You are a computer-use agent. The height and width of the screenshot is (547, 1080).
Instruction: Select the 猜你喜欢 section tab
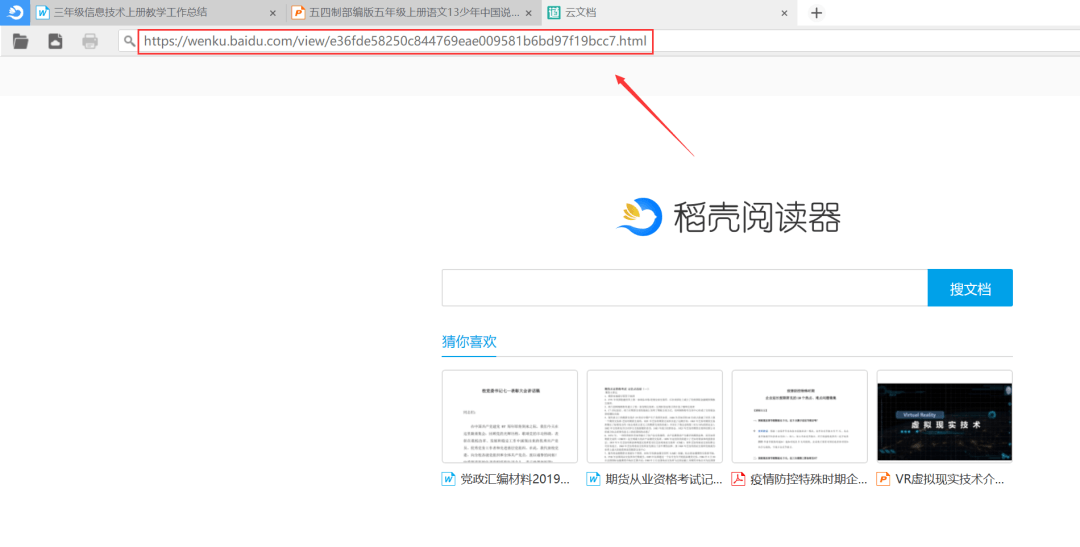click(469, 342)
